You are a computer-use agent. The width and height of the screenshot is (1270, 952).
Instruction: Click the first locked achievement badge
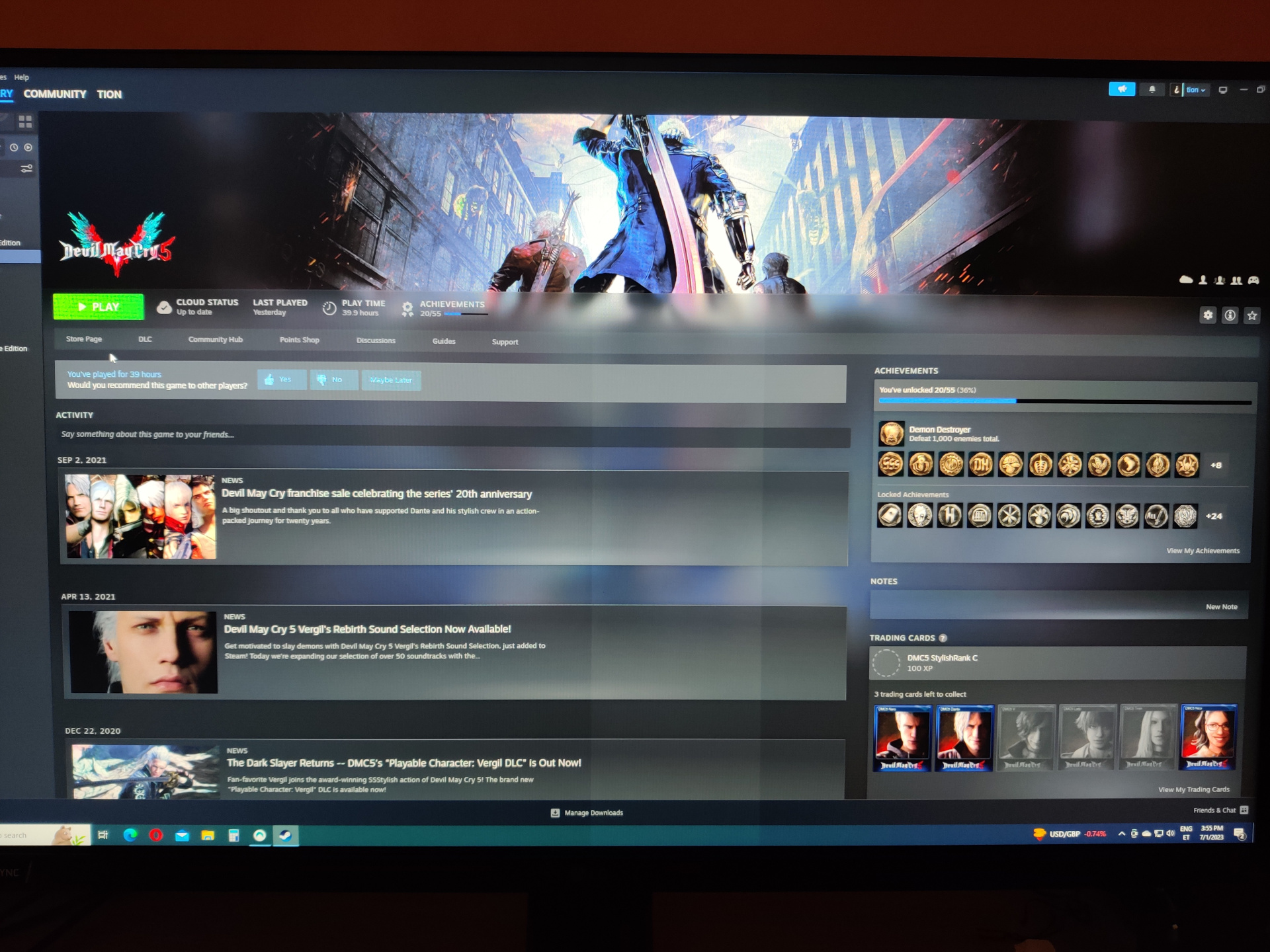pyautogui.click(x=890, y=516)
